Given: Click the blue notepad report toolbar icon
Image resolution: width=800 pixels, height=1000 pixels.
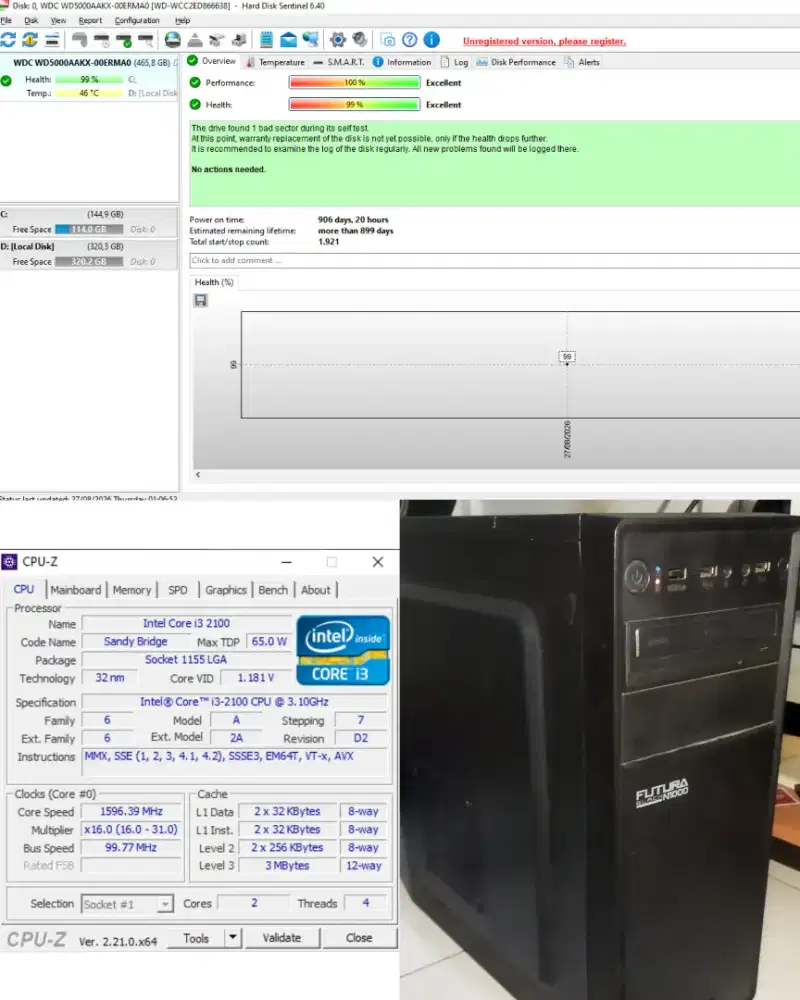Looking at the screenshot, I should [x=266, y=40].
